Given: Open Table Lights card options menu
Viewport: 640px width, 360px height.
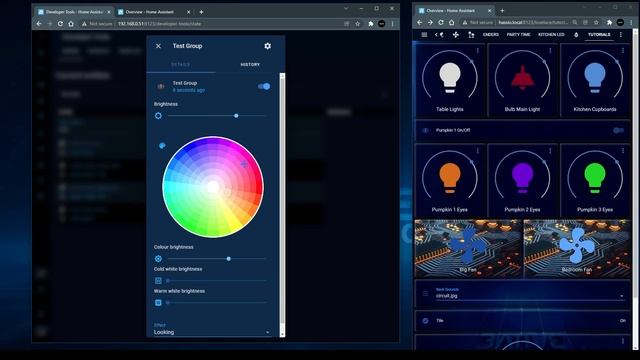Looking at the screenshot, I should coord(478,51).
